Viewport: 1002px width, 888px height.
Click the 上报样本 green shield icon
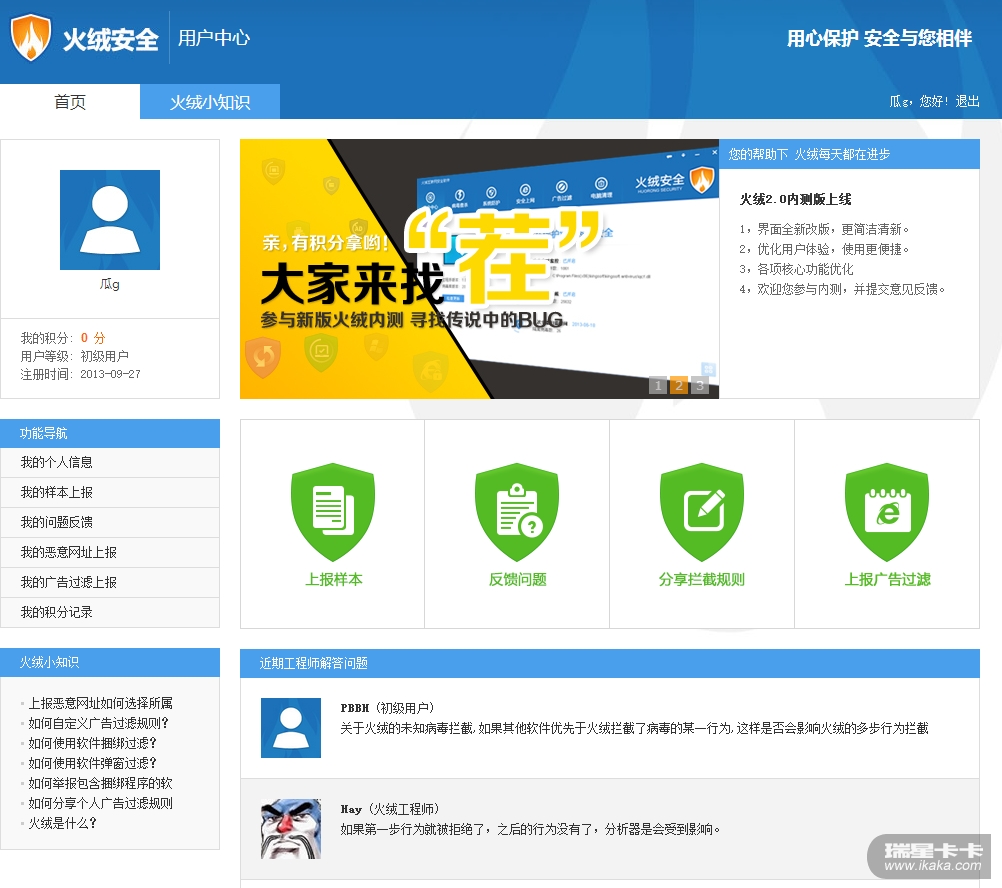pyautogui.click(x=333, y=512)
